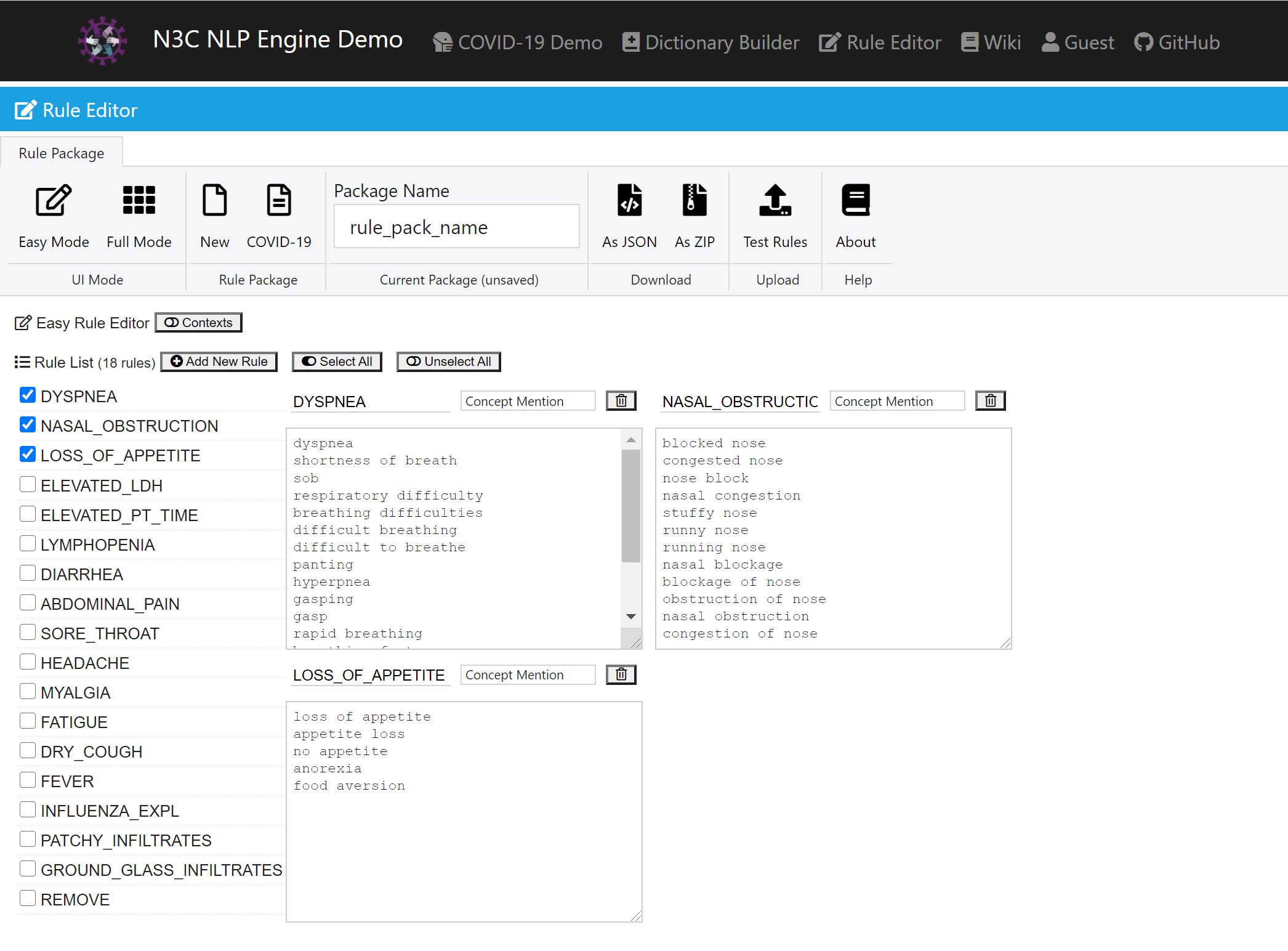The image size is (1288, 951).
Task: Open the About help icon
Action: [855, 201]
